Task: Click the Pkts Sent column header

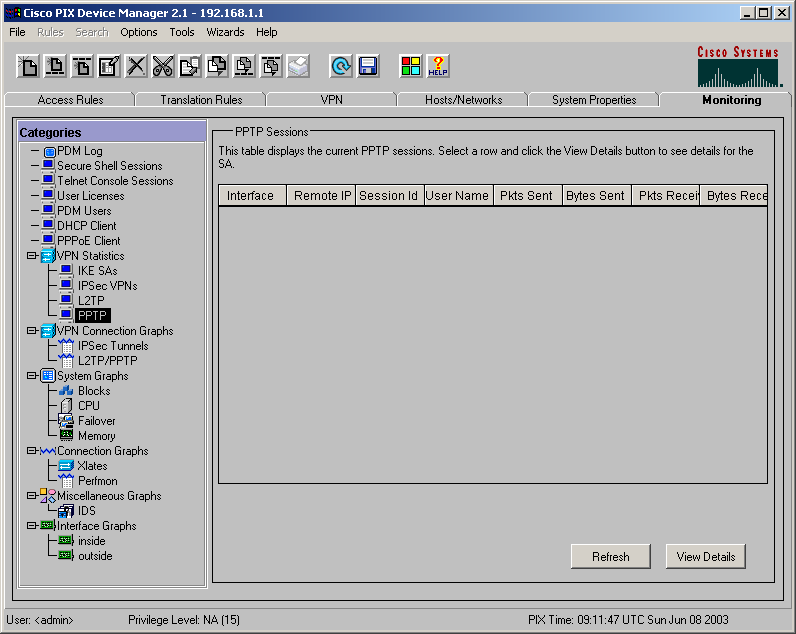Action: point(528,196)
